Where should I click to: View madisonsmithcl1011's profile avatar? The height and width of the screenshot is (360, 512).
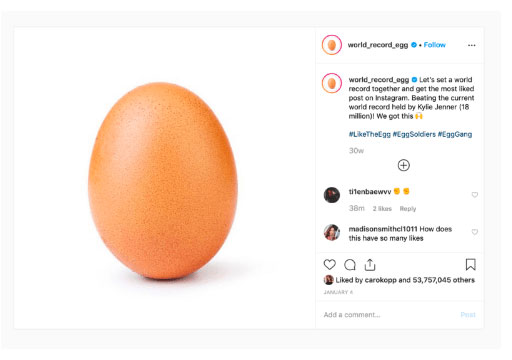click(x=332, y=232)
